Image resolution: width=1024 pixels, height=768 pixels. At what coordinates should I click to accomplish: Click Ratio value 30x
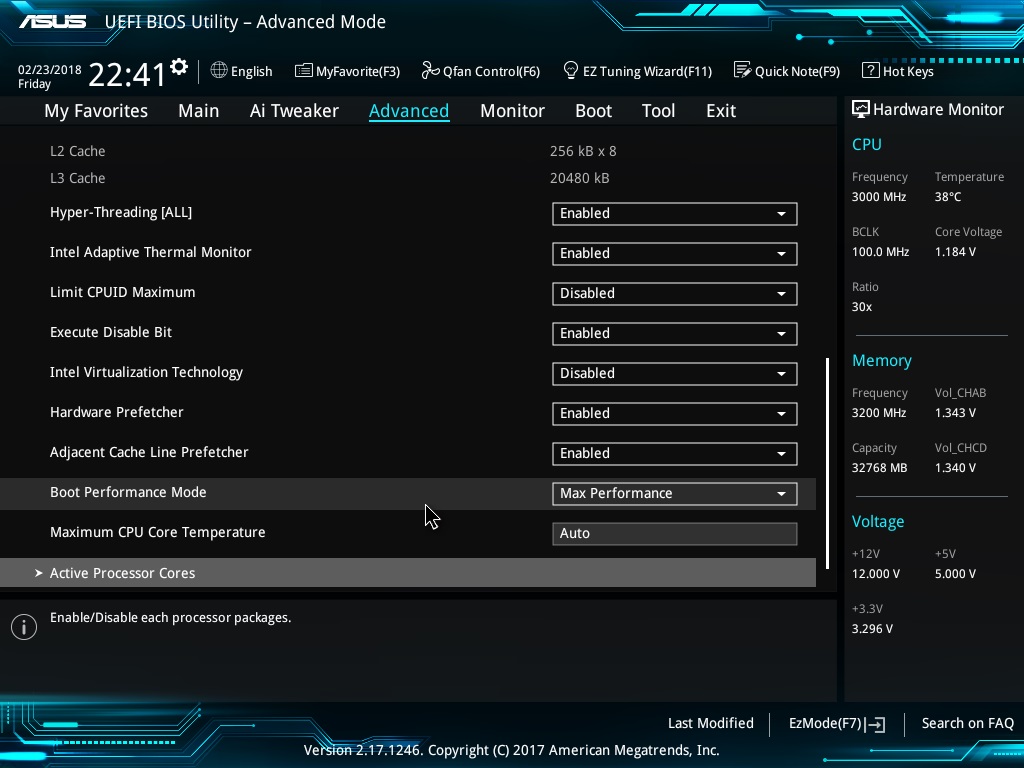pos(861,306)
